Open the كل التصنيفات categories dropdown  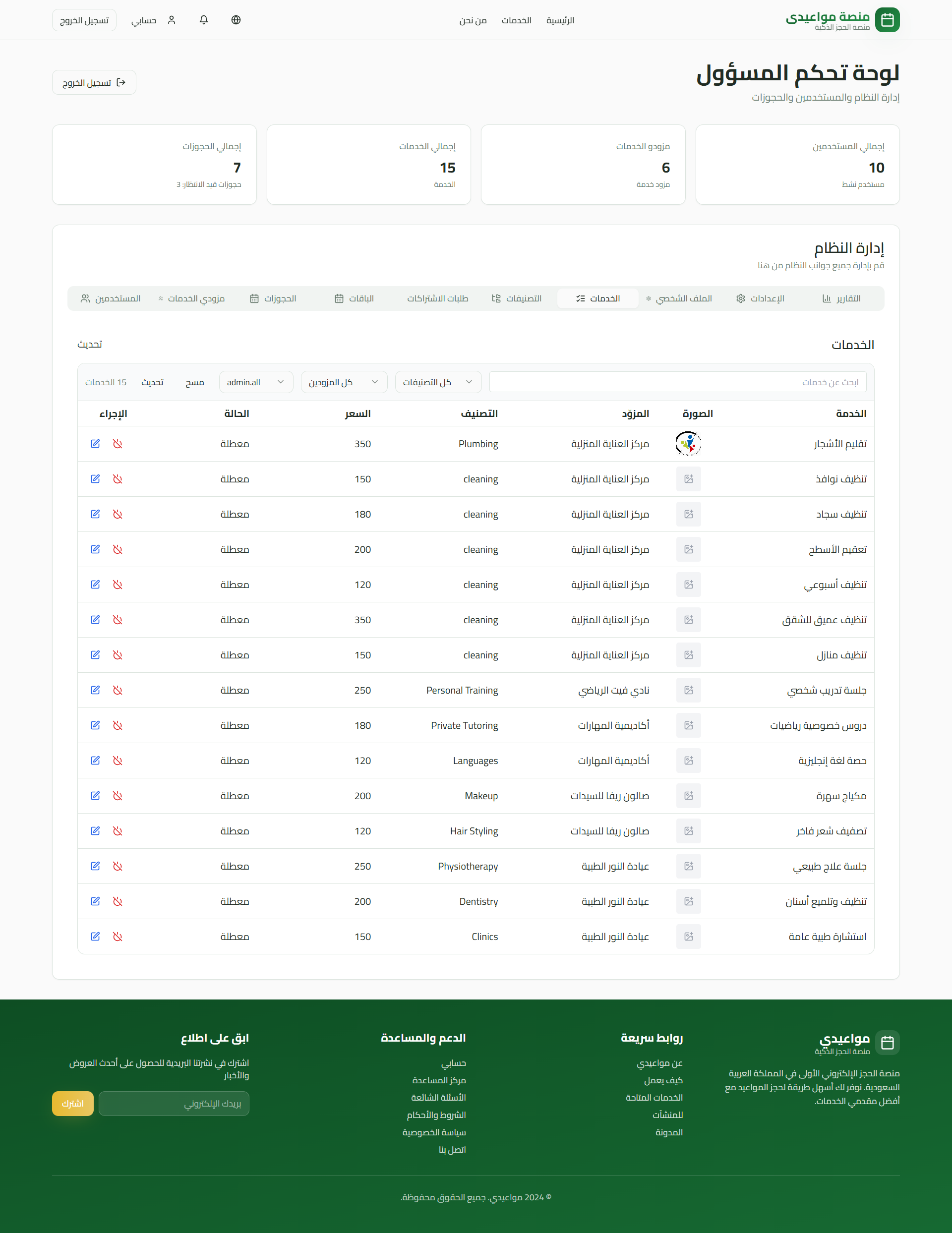click(438, 382)
